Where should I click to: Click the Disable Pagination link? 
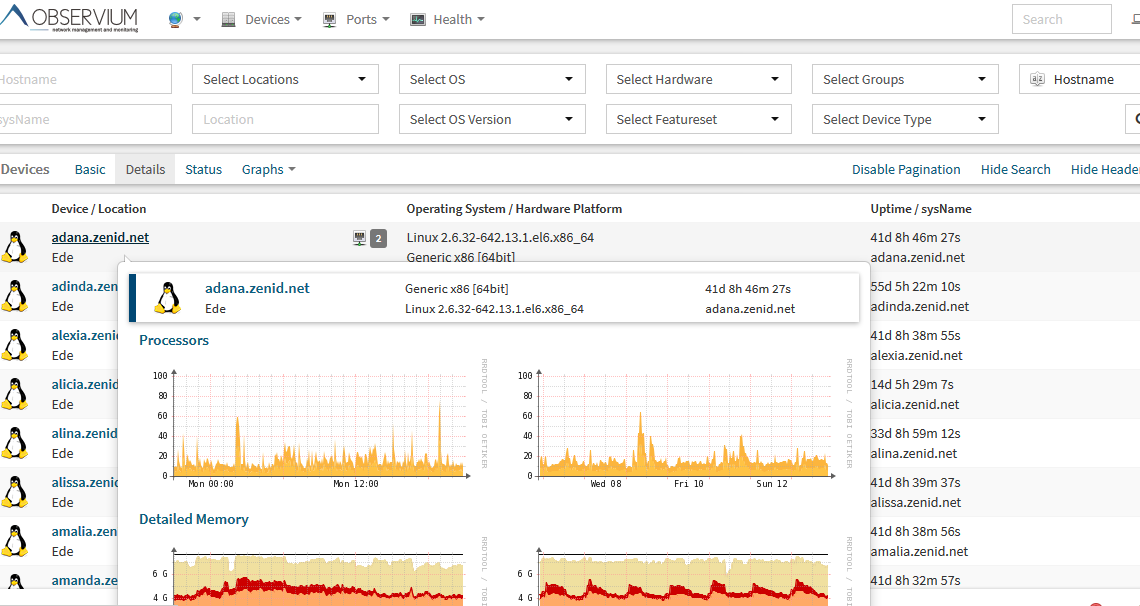pos(906,169)
